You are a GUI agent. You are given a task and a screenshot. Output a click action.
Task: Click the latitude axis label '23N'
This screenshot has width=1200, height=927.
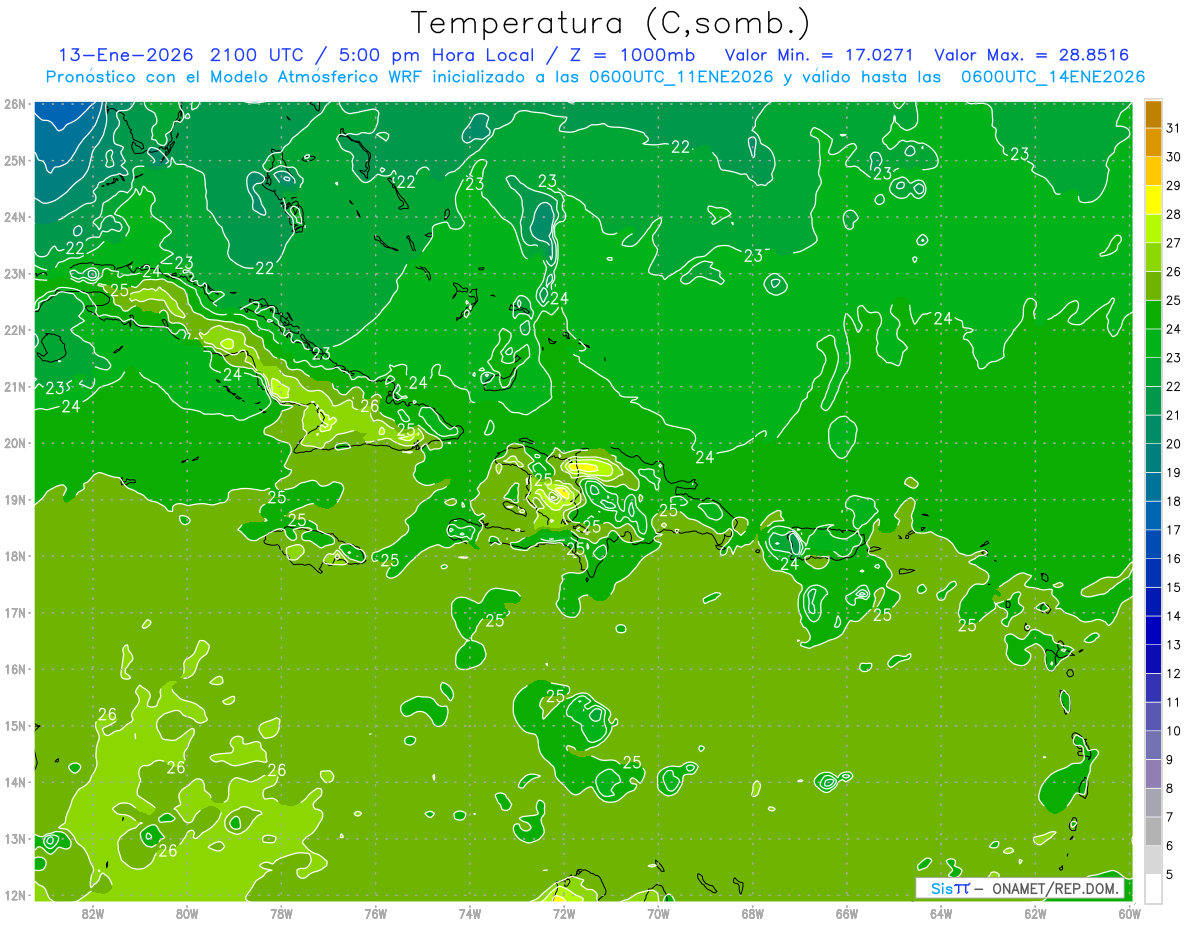14,273
